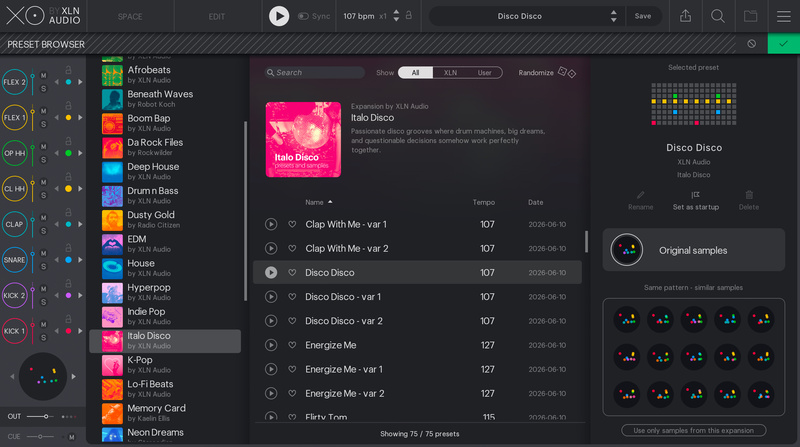Favorite the Disco Disco - var 1 preset
The height and width of the screenshot is (447, 800).
coord(292,296)
